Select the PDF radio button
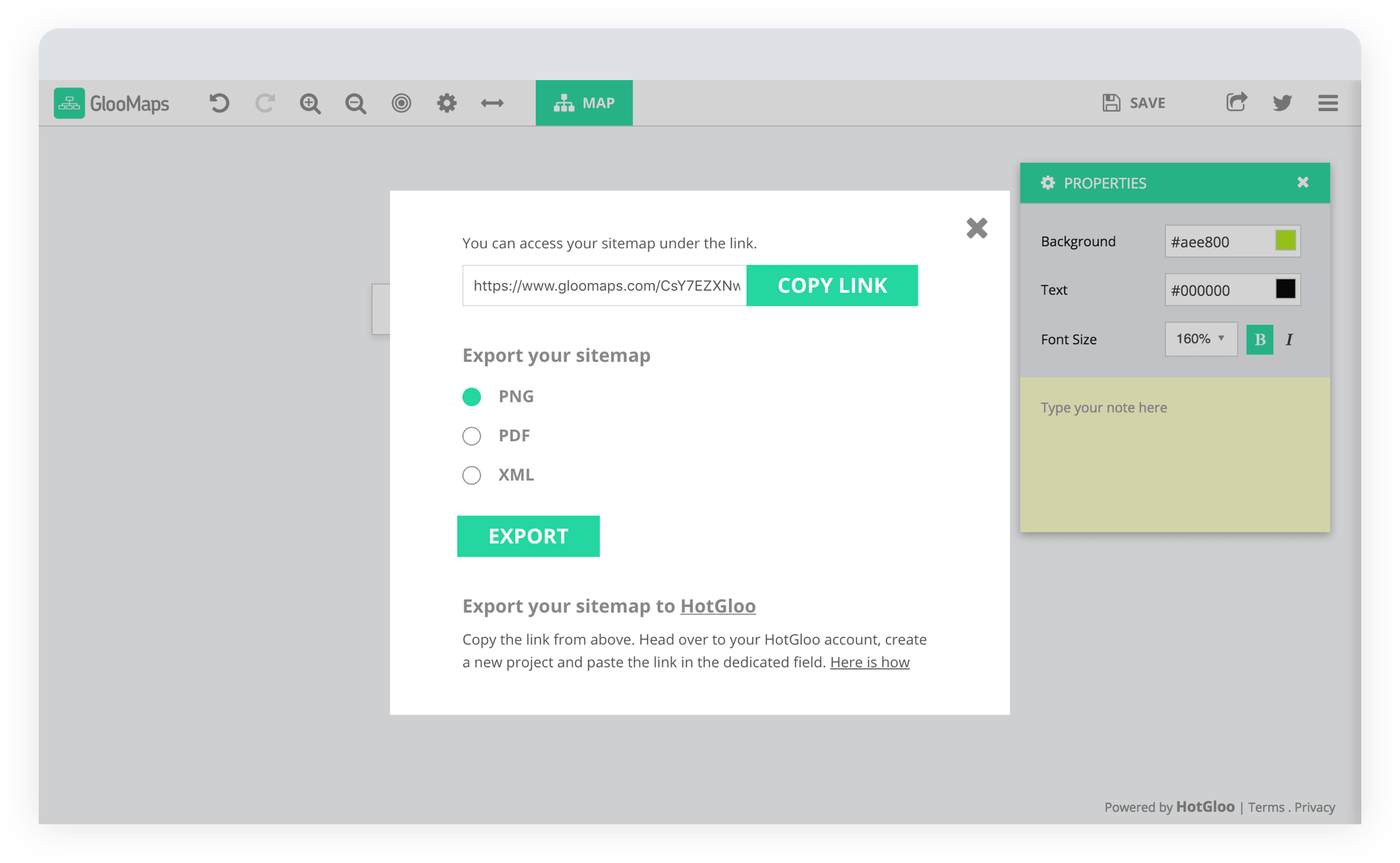Viewport: 1400px width, 863px height. (472, 436)
